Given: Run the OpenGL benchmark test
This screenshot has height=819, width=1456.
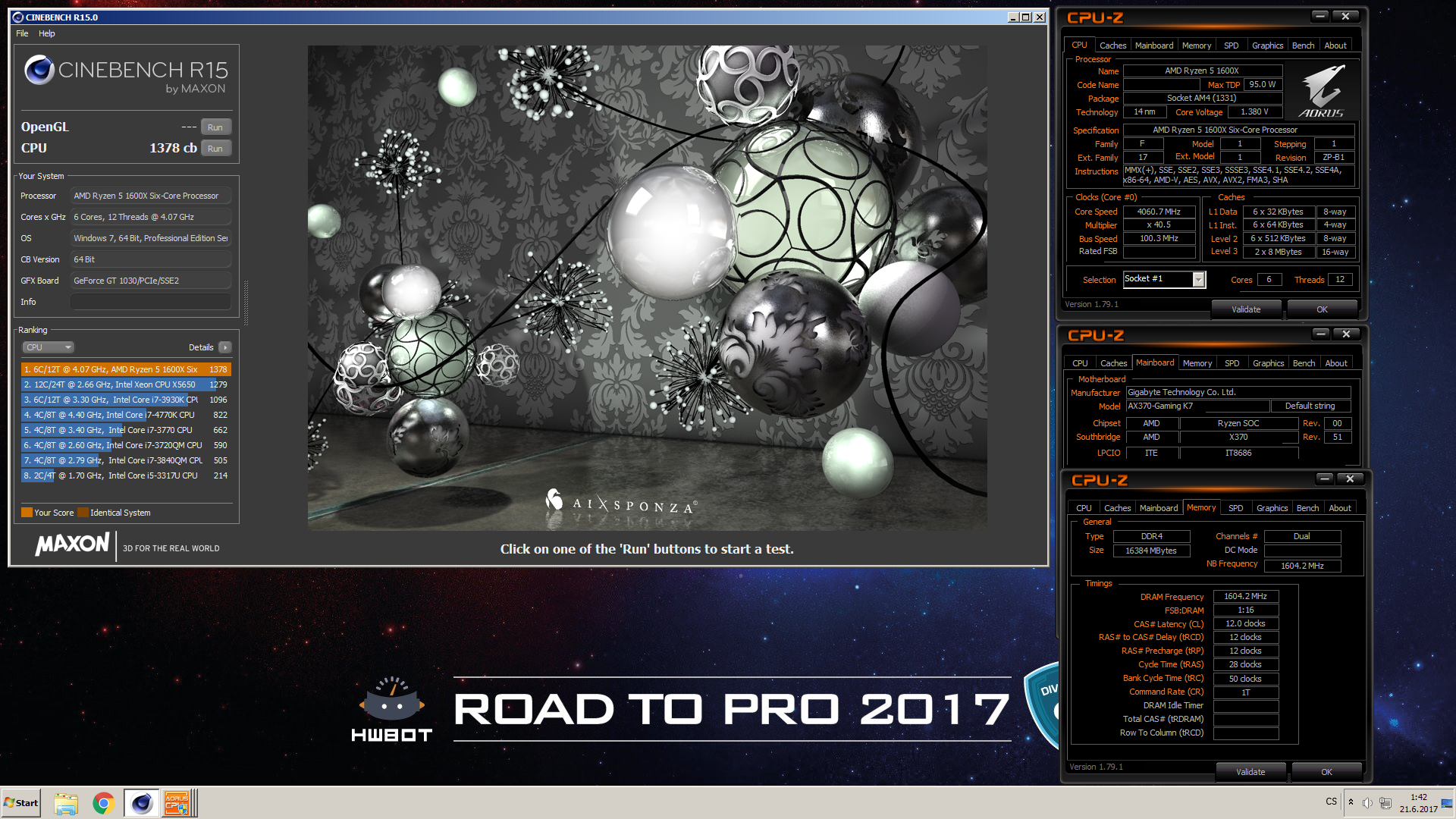Looking at the screenshot, I should pyautogui.click(x=215, y=127).
